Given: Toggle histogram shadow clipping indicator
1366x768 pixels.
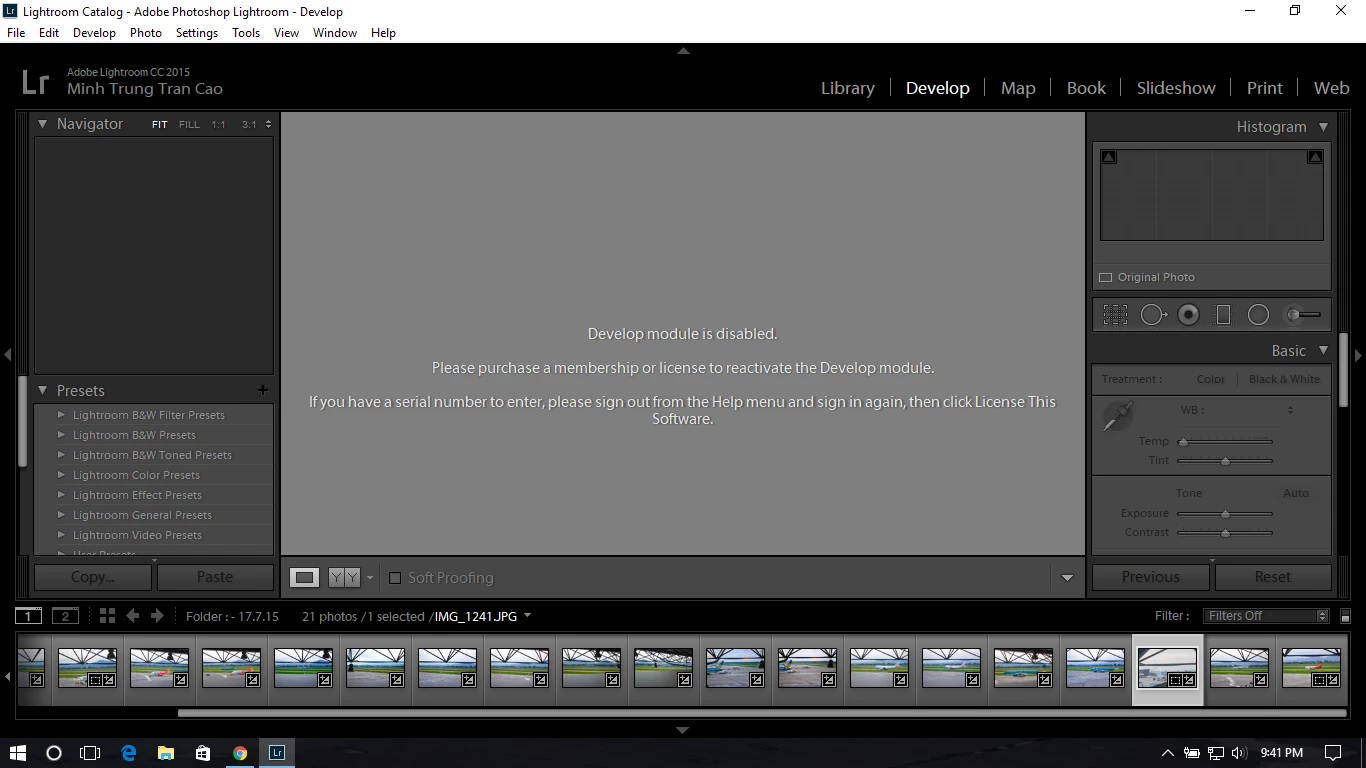Looking at the screenshot, I should (x=1109, y=157).
